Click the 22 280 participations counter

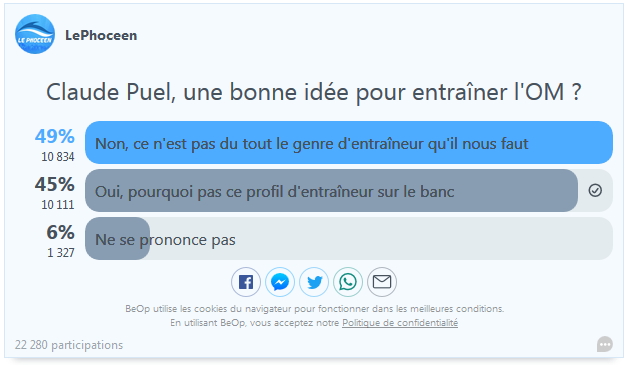[69, 345]
